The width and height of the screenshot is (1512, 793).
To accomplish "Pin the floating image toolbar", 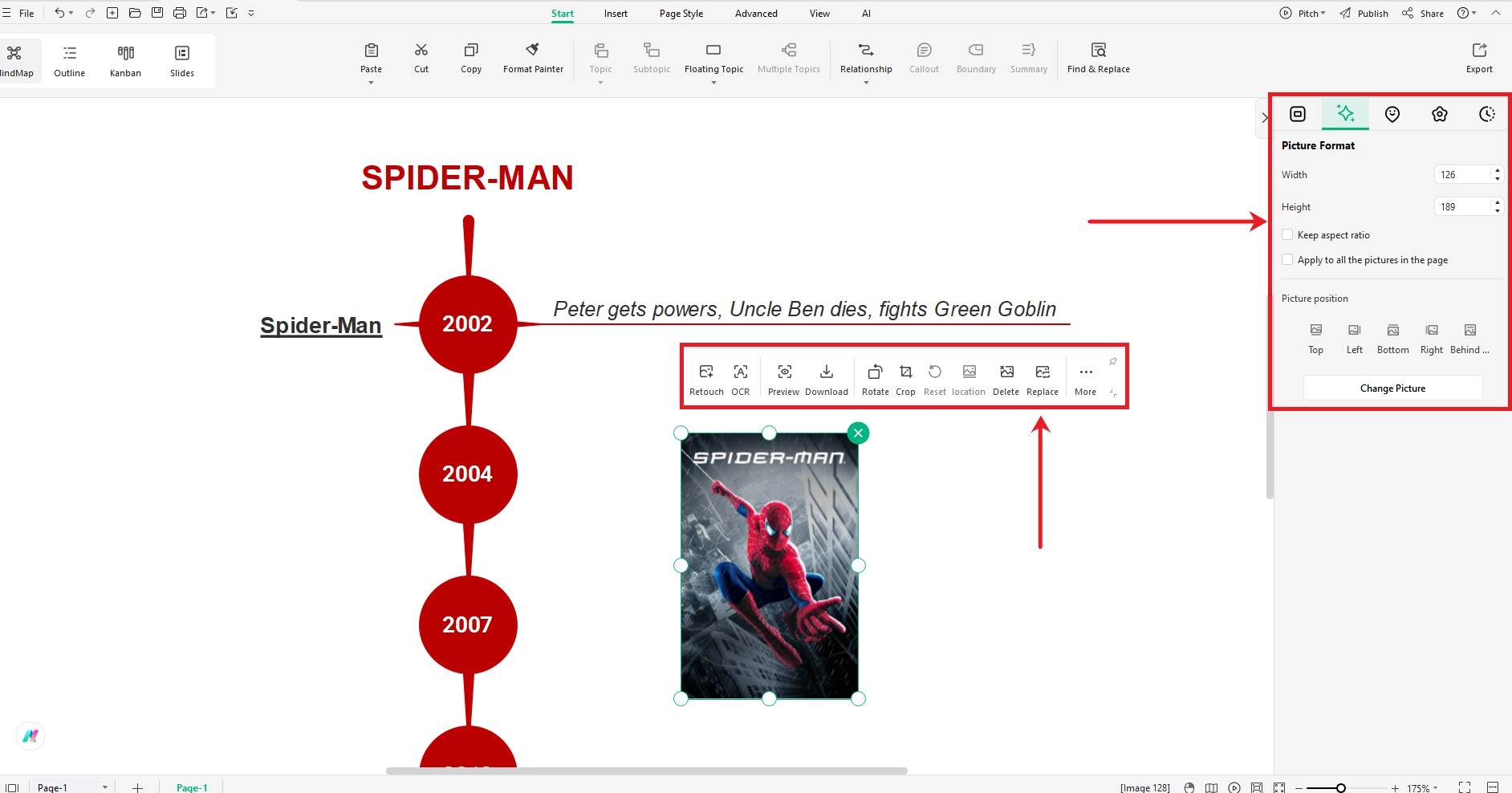I will tap(1112, 362).
